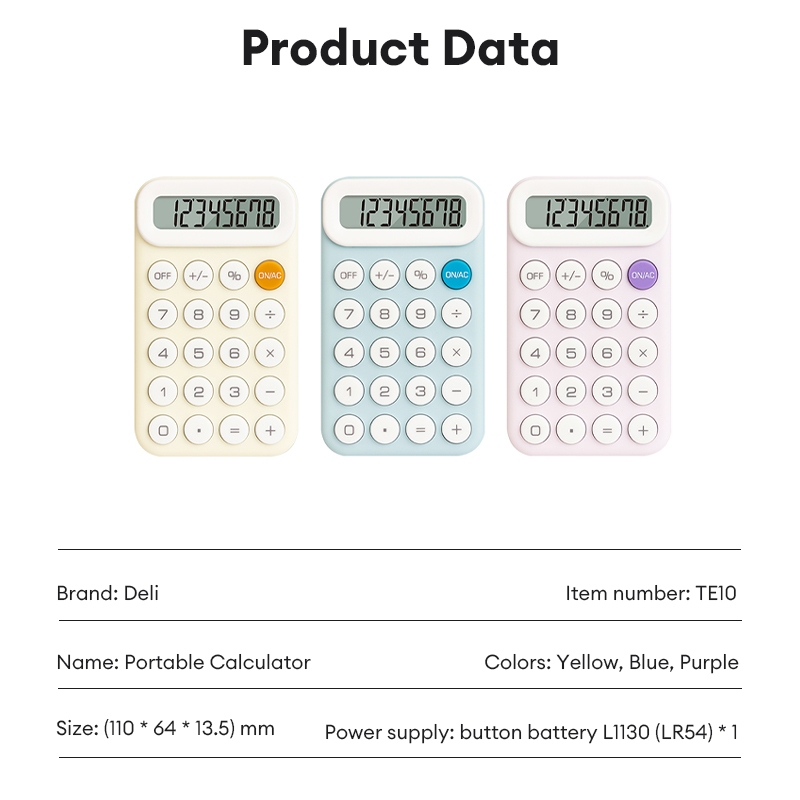Click the "Brand: Deli" text
The height and width of the screenshot is (800, 800).
(x=108, y=593)
